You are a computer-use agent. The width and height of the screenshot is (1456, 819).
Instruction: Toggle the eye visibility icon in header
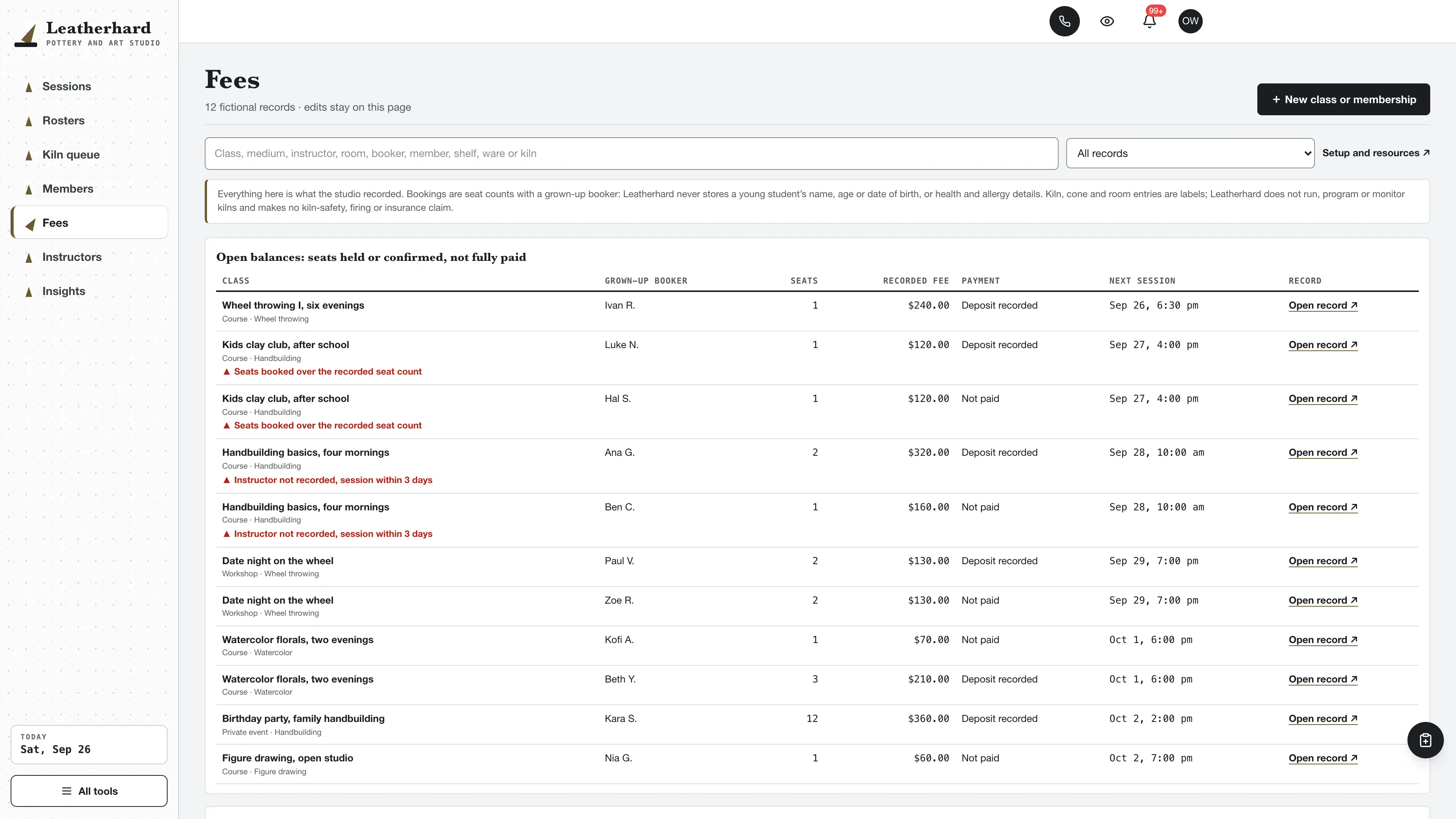1107,22
